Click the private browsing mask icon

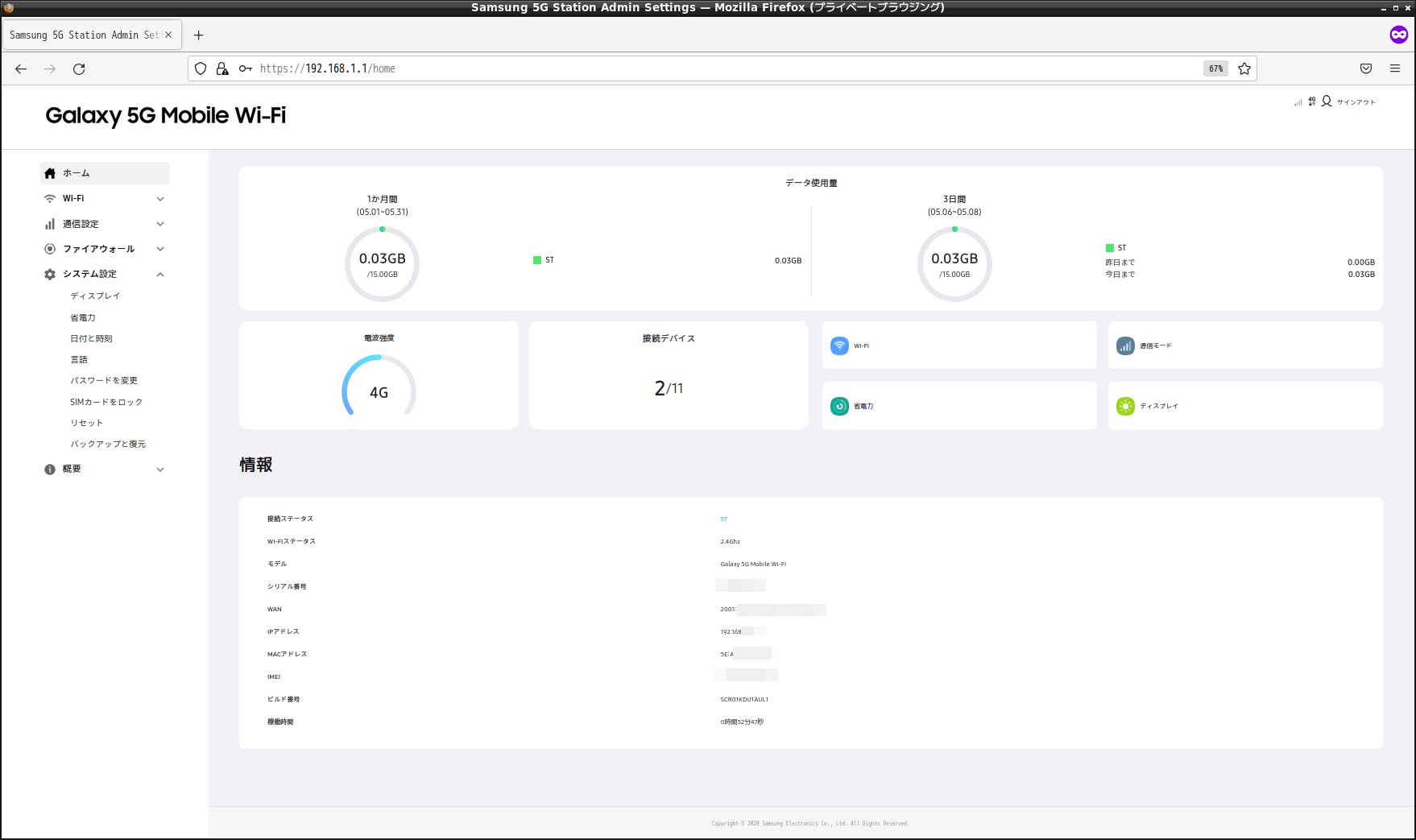coord(1399,35)
